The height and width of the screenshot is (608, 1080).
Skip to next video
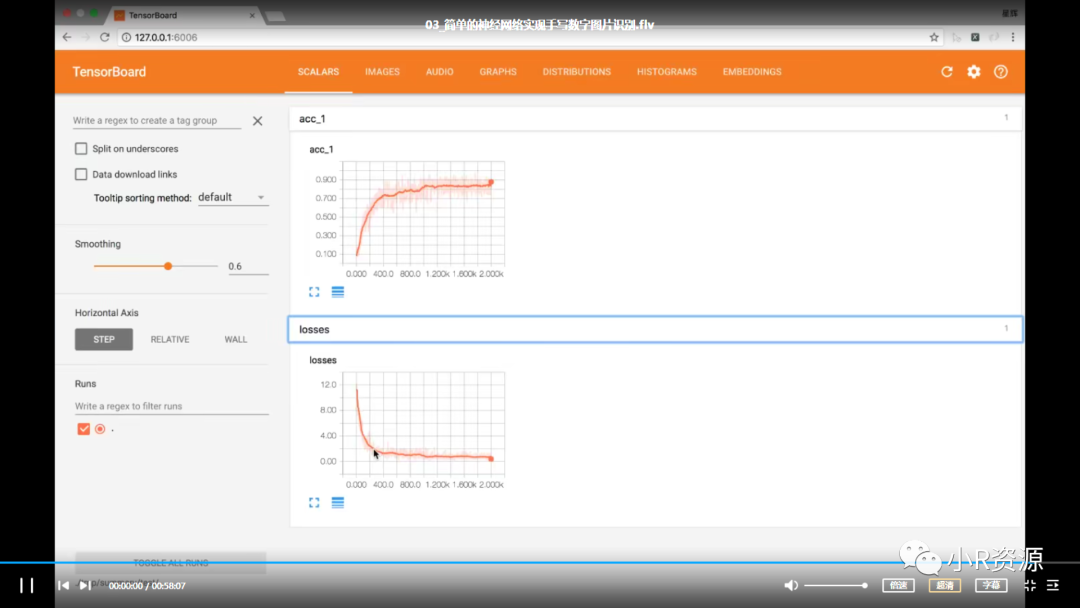click(x=85, y=585)
